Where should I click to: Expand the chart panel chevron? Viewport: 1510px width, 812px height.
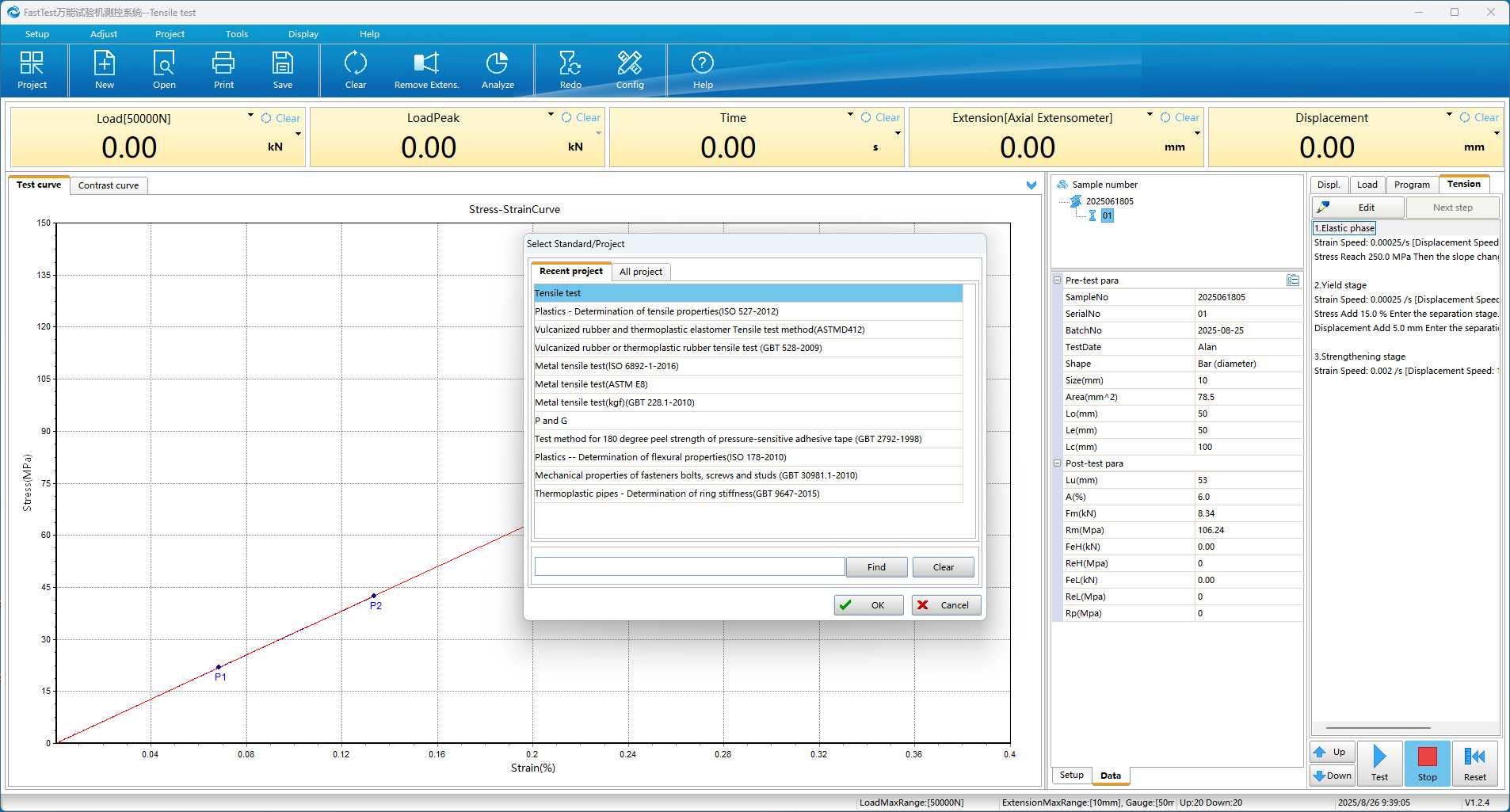pos(1031,185)
